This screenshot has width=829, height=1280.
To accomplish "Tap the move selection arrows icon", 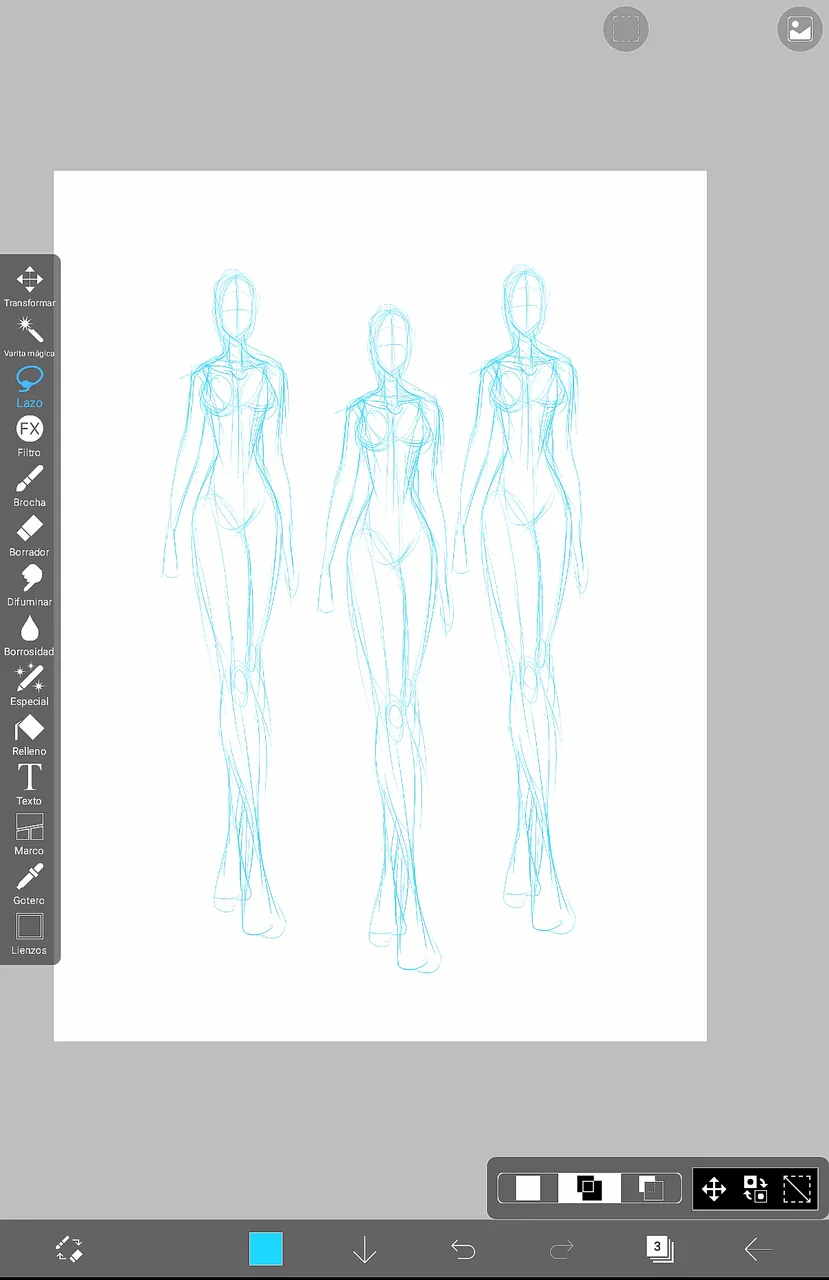I will pyautogui.click(x=714, y=1189).
